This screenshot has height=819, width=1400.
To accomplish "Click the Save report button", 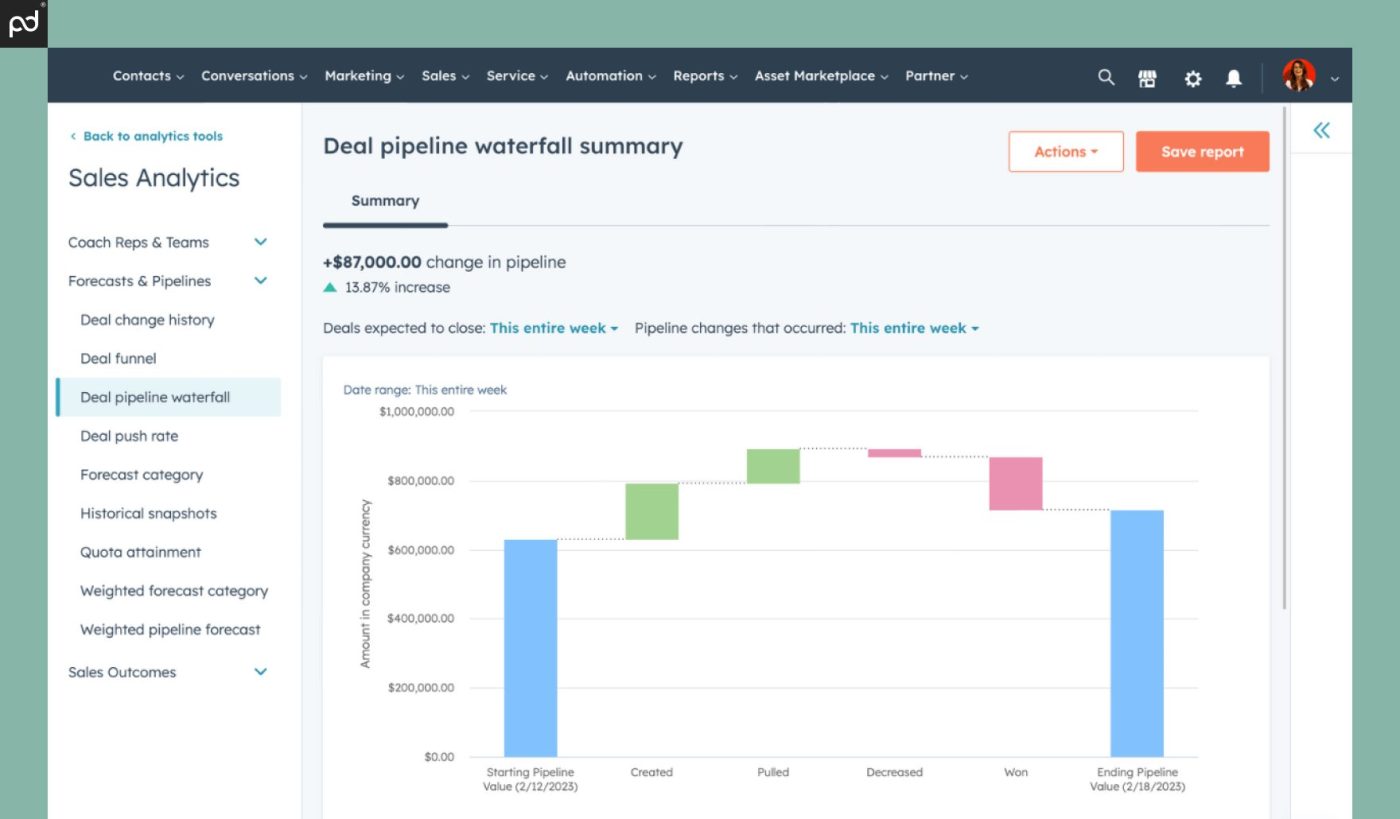I will (1202, 151).
